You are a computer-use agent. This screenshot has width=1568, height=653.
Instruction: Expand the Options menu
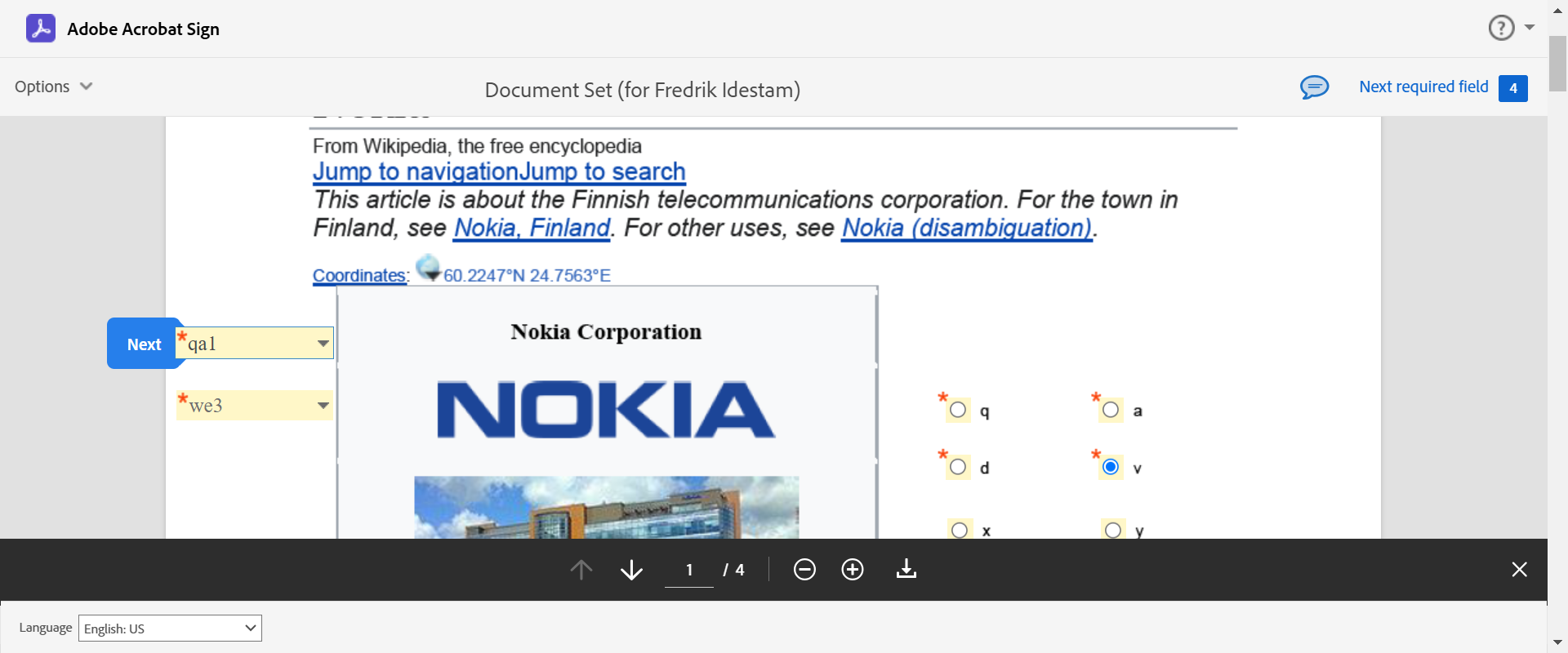53,87
